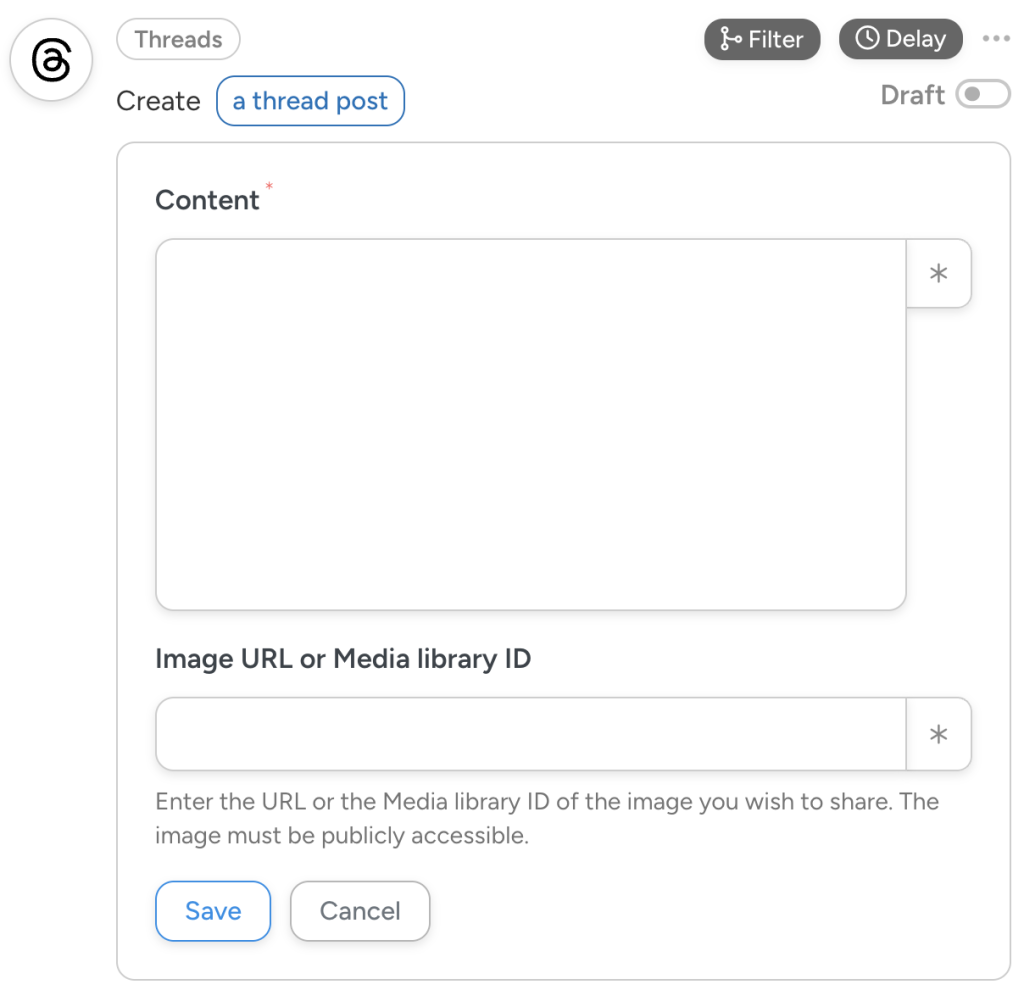1024x990 pixels.
Task: Select the Threads label pill
Action: [178, 39]
